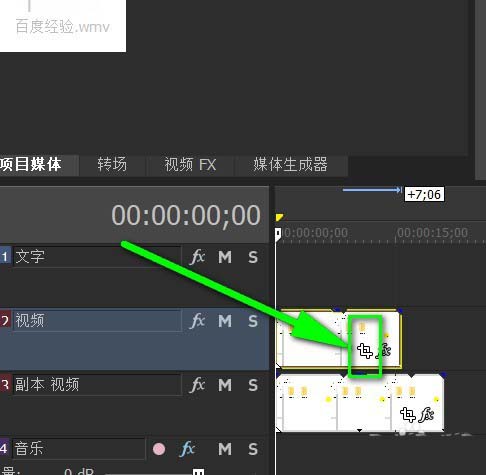Open track FX for 音乐 track
This screenshot has height=475, width=486.
coord(187,449)
